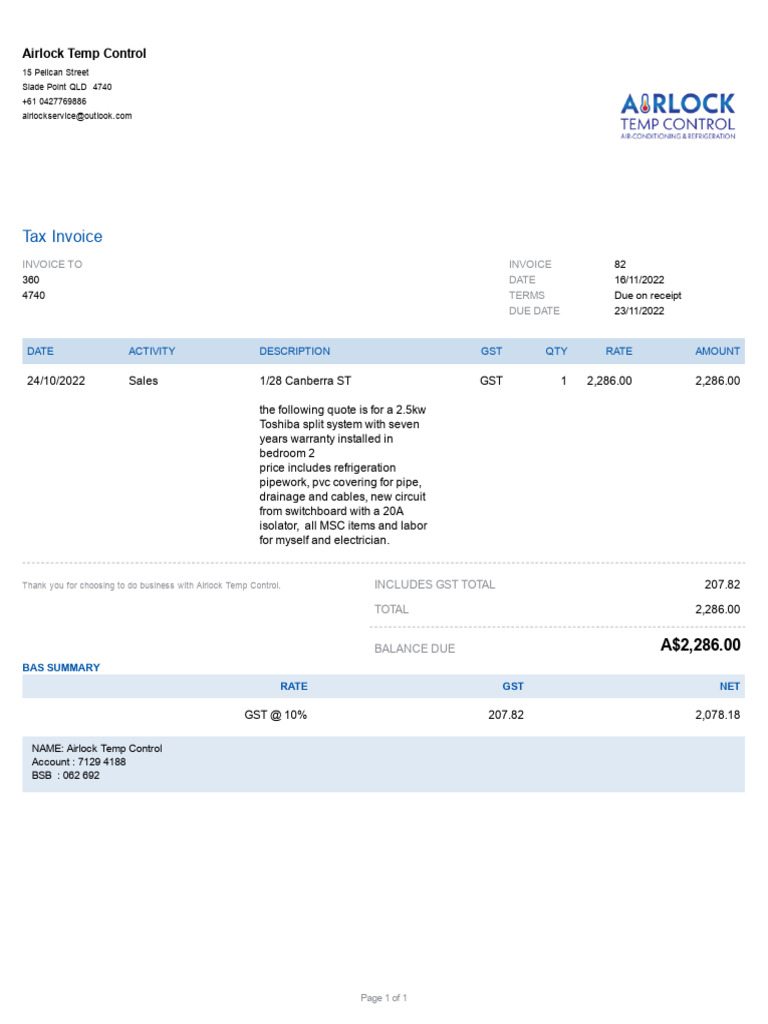Click the Airlock Temp Control logo
The height and width of the screenshot is (1024, 768).
pyautogui.click(x=677, y=116)
